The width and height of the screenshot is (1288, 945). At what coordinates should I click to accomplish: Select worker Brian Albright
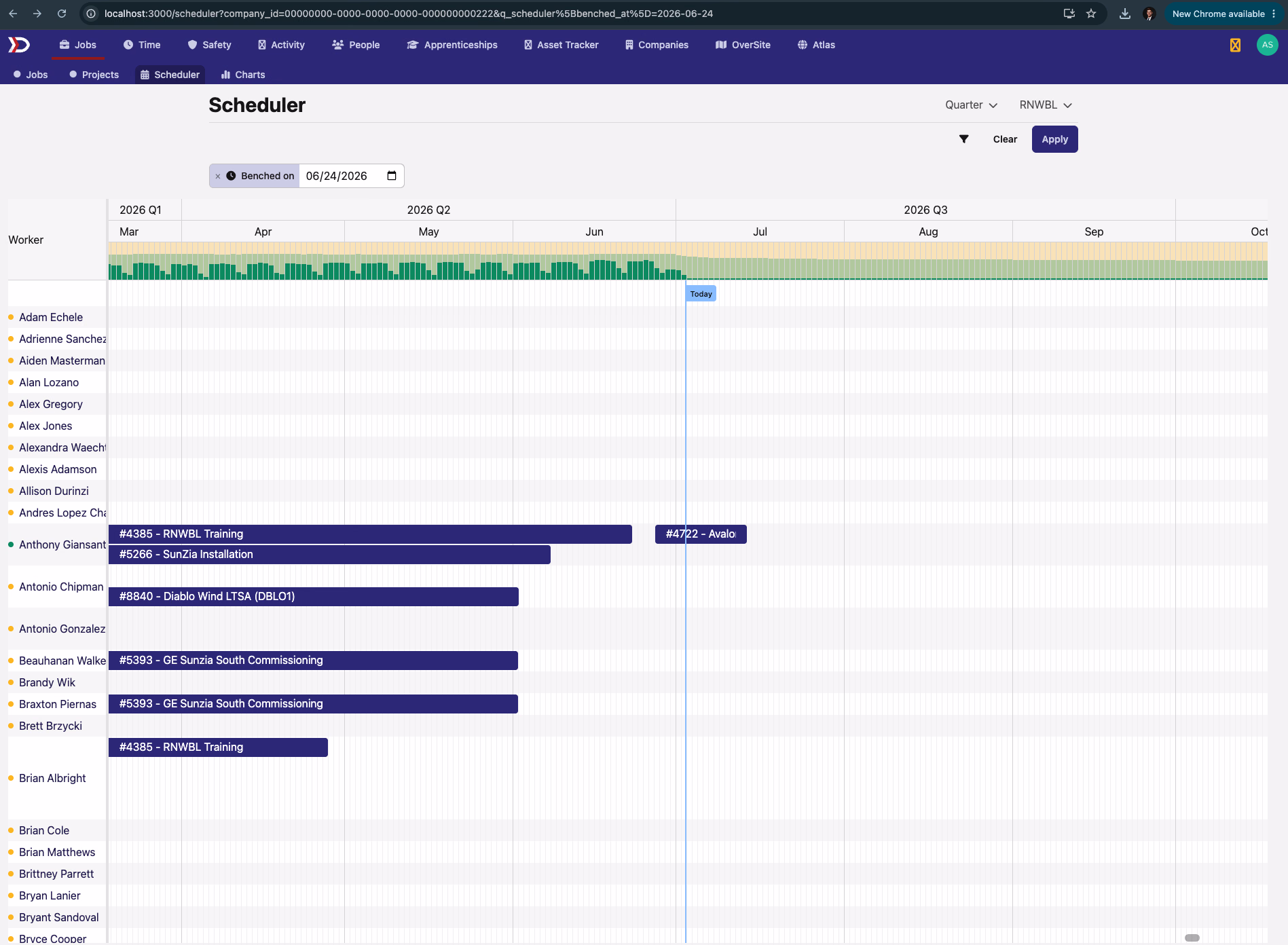pos(52,778)
